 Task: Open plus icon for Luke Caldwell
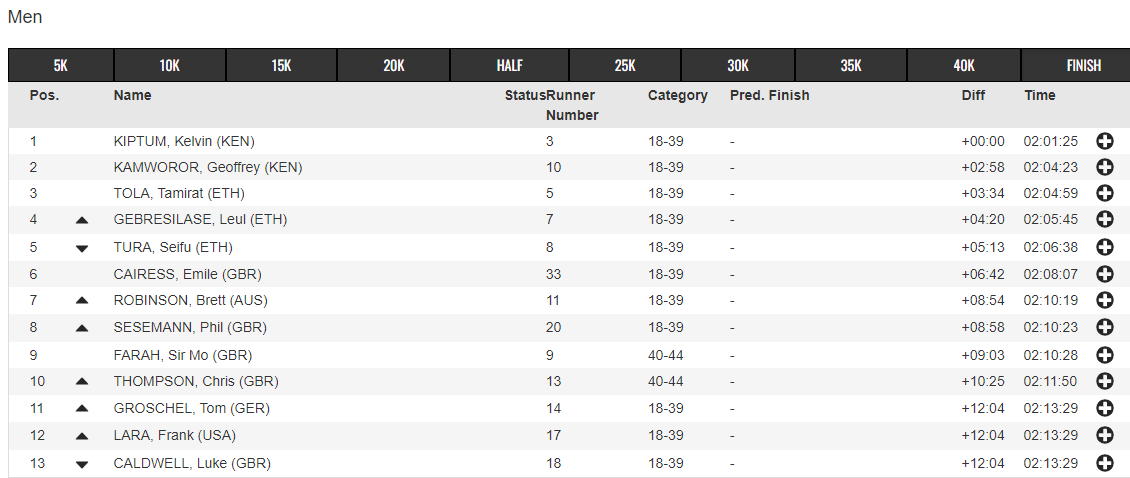point(1104,464)
